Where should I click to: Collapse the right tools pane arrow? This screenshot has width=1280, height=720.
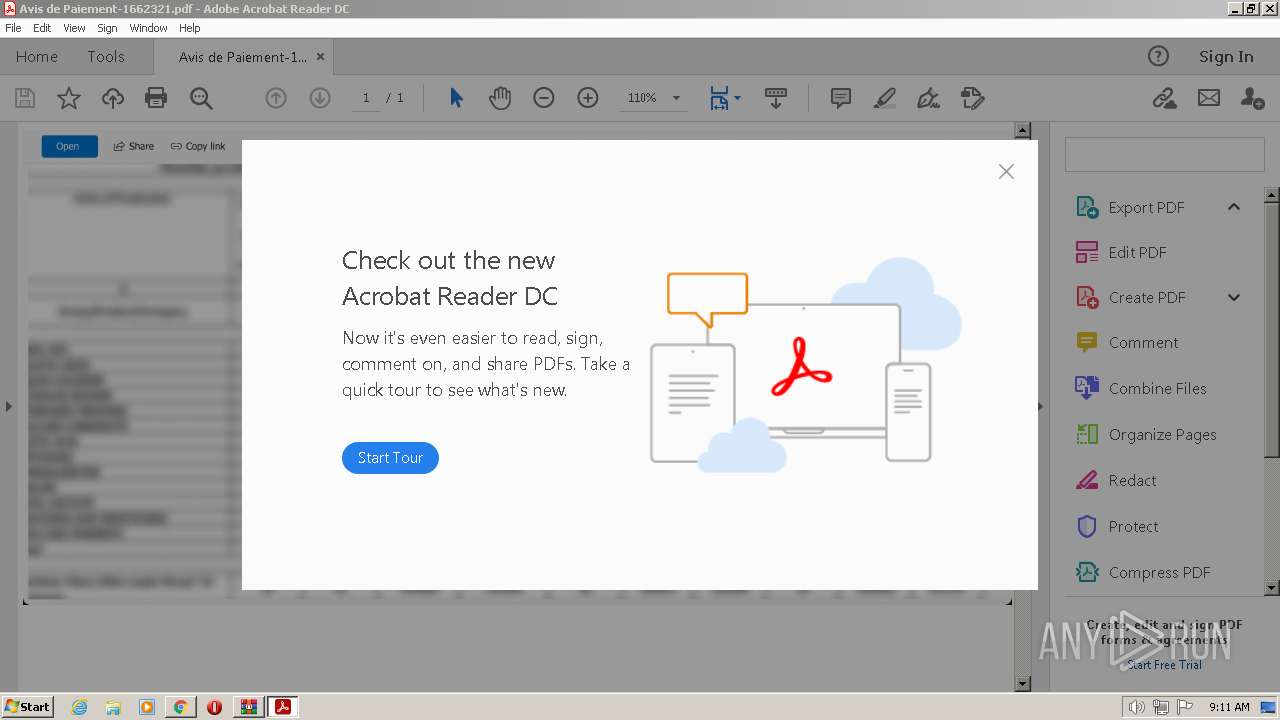coord(1040,406)
